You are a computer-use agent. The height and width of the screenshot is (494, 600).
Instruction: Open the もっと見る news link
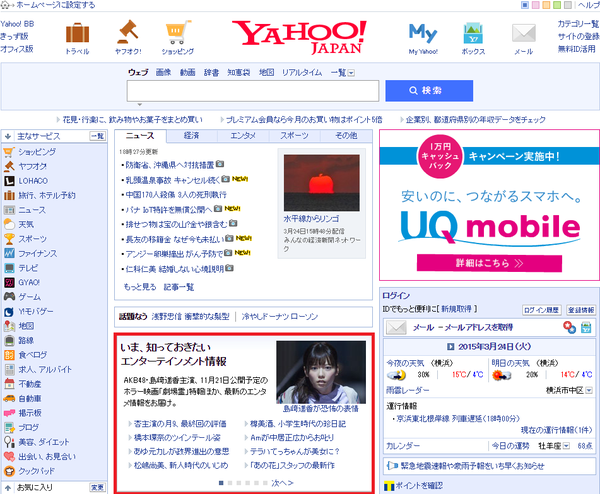pyautogui.click(x=140, y=287)
